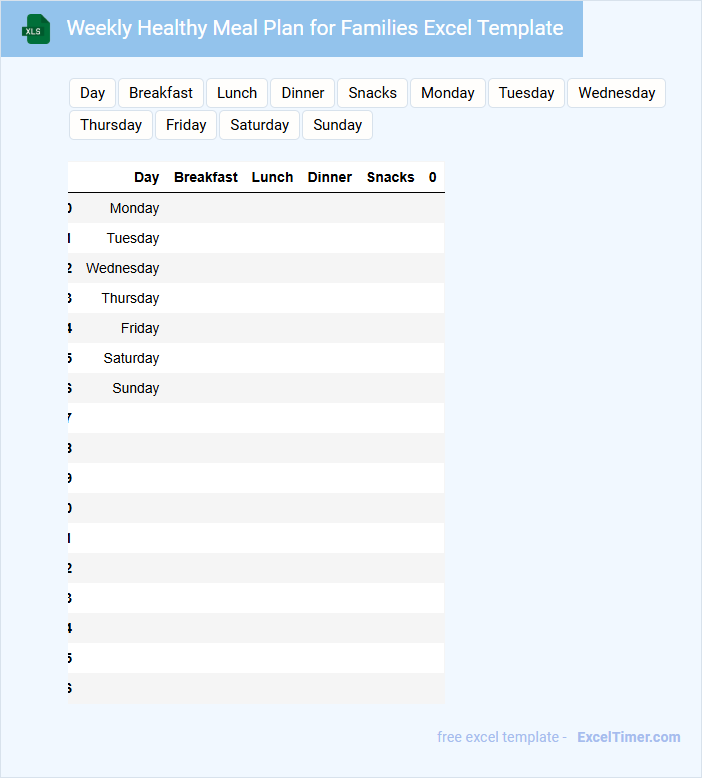This screenshot has height=778, width=702.
Task: Select the Snacks tag button
Action: click(373, 93)
